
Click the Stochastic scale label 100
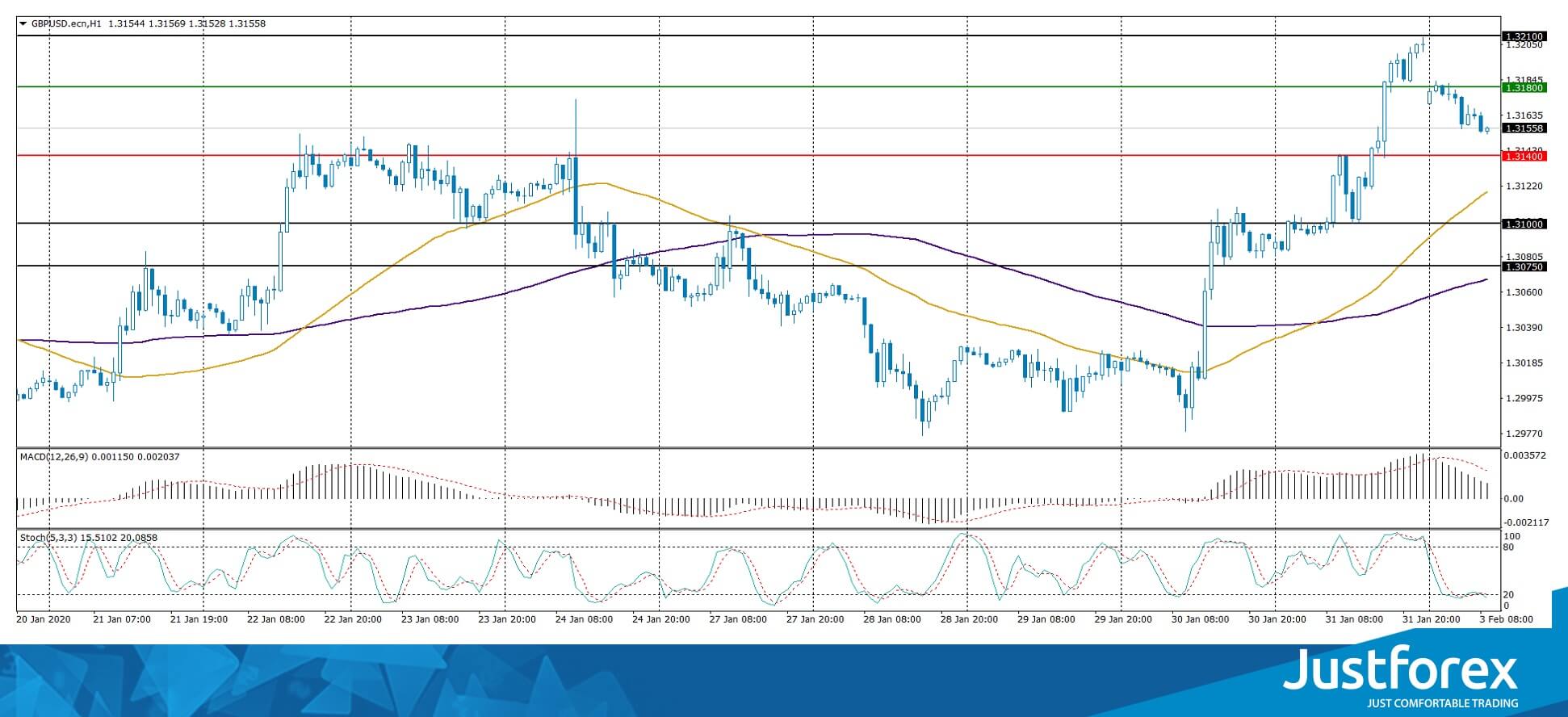pos(1513,537)
